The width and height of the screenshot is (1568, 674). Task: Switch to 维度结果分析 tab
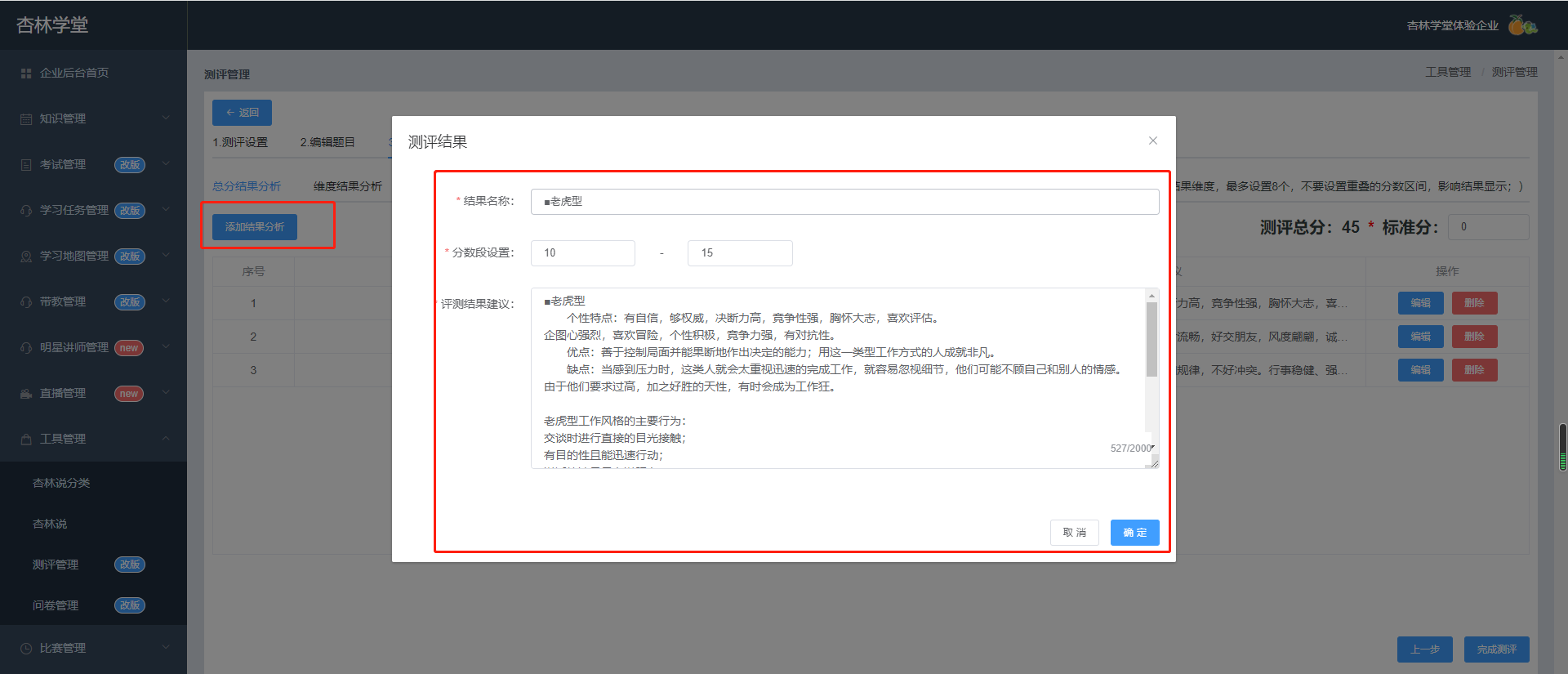(348, 186)
